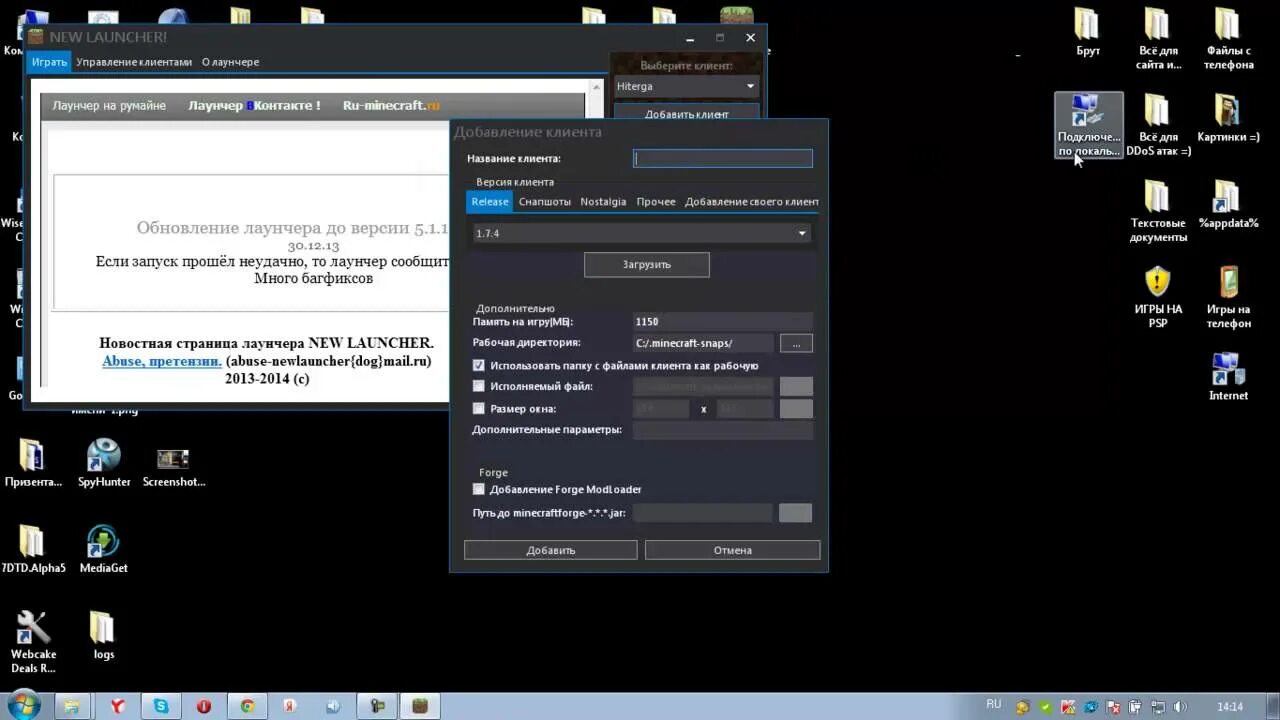Open the Всё для сайта folder icon
Screen dimensions: 1280x720
click(1157, 39)
